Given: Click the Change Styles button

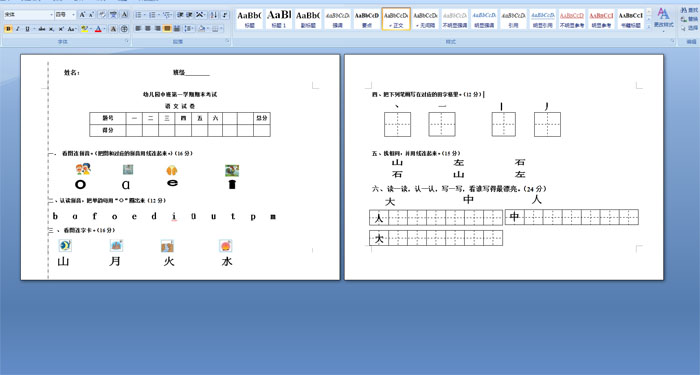Looking at the screenshot, I should pos(664,18).
